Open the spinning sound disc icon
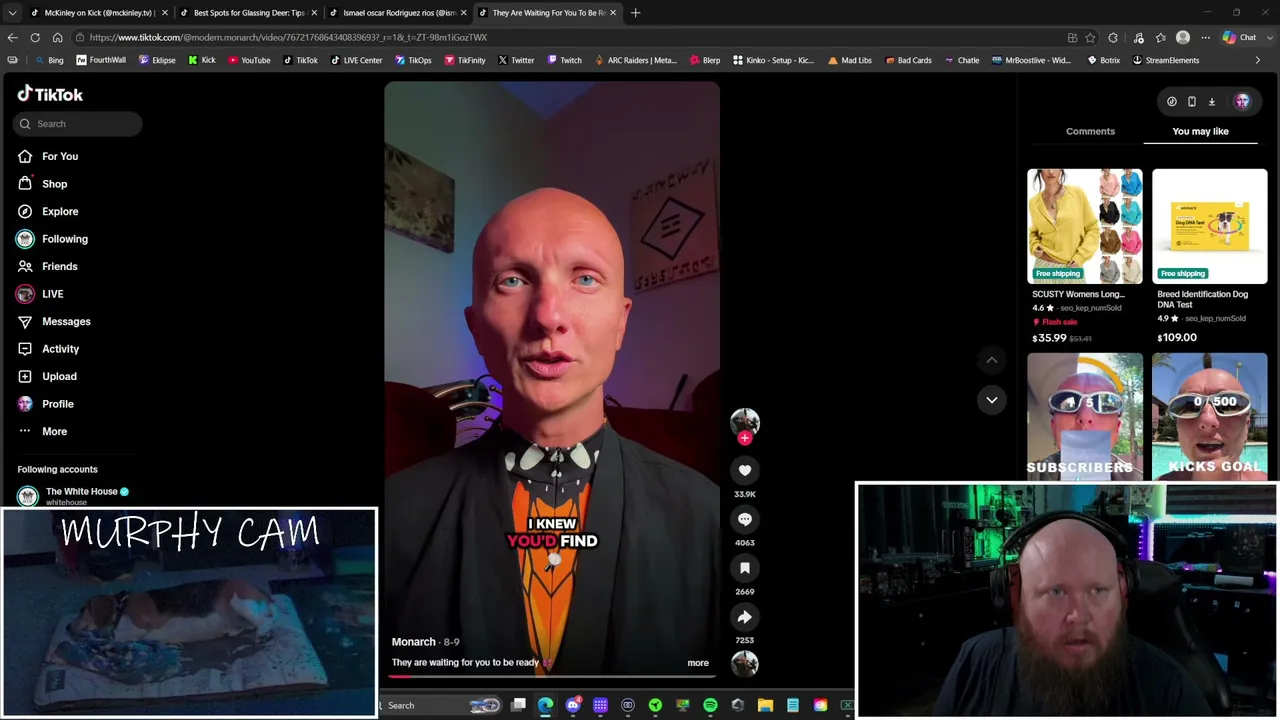 tap(744, 663)
